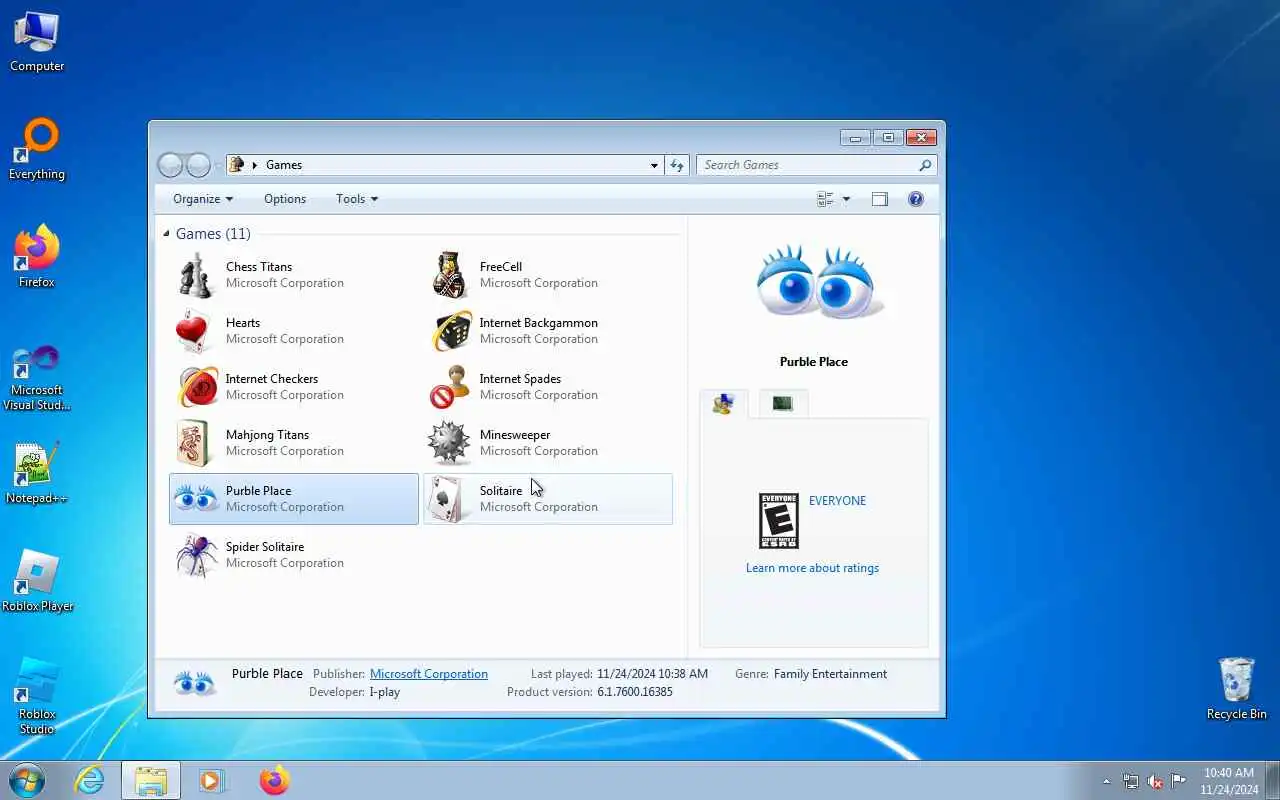Open Firefox from the taskbar
The width and height of the screenshot is (1280, 800).
[274, 780]
